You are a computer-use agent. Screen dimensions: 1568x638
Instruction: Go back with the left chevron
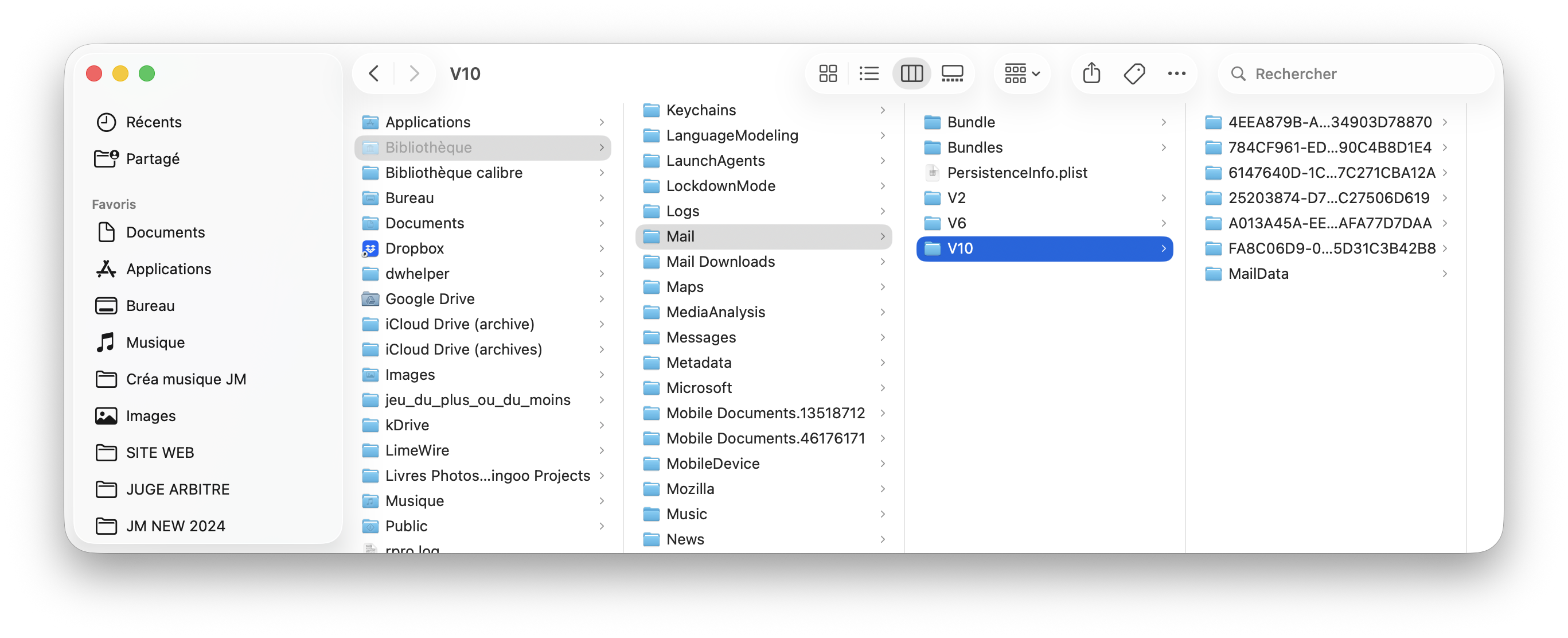click(x=374, y=73)
